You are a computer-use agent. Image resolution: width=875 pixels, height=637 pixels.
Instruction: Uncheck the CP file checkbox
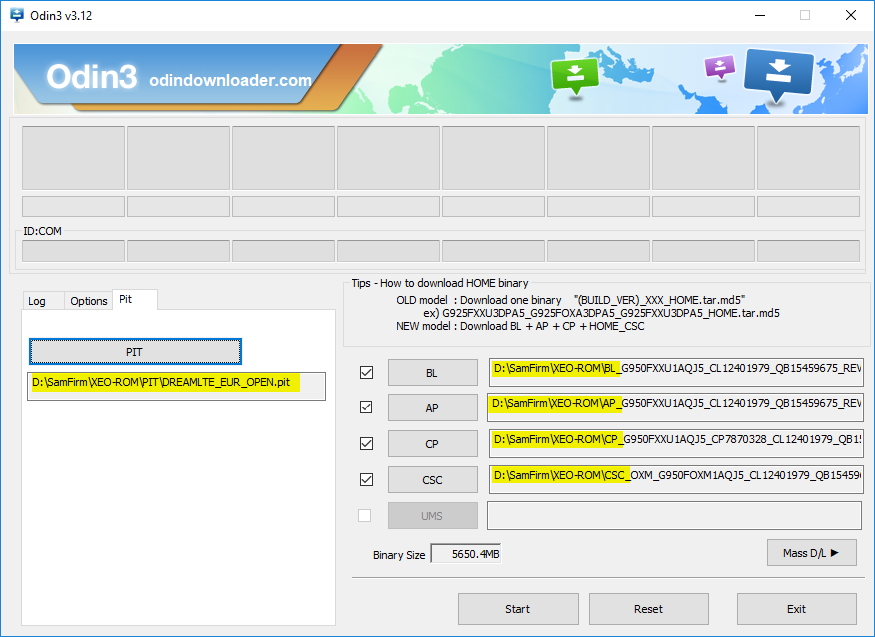366,443
